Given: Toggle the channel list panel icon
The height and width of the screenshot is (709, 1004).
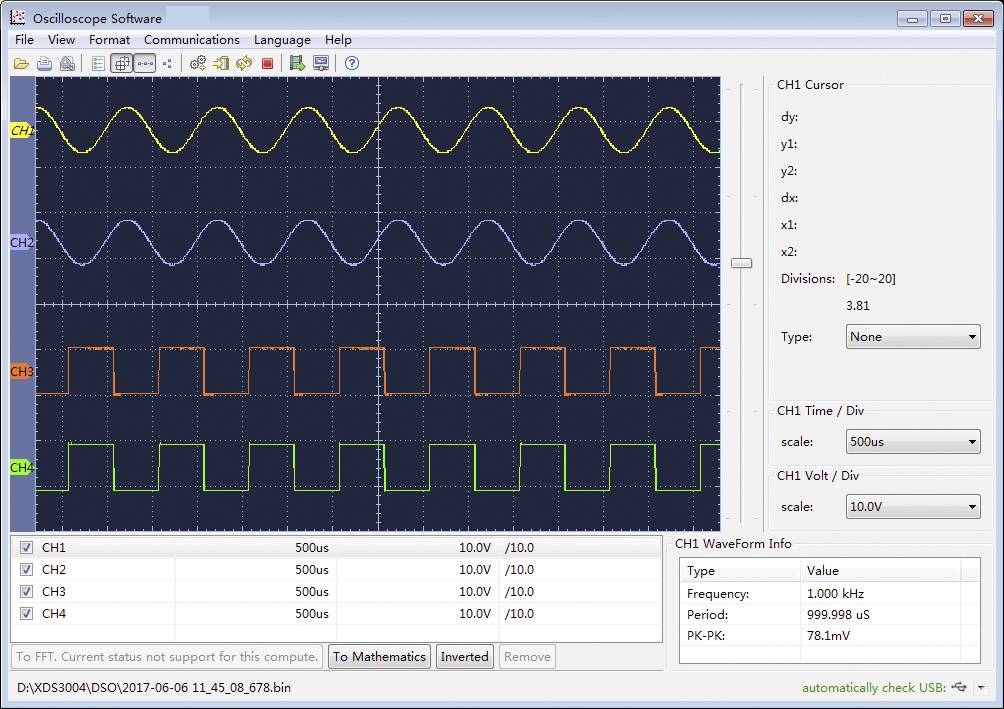Looking at the screenshot, I should 96,63.
